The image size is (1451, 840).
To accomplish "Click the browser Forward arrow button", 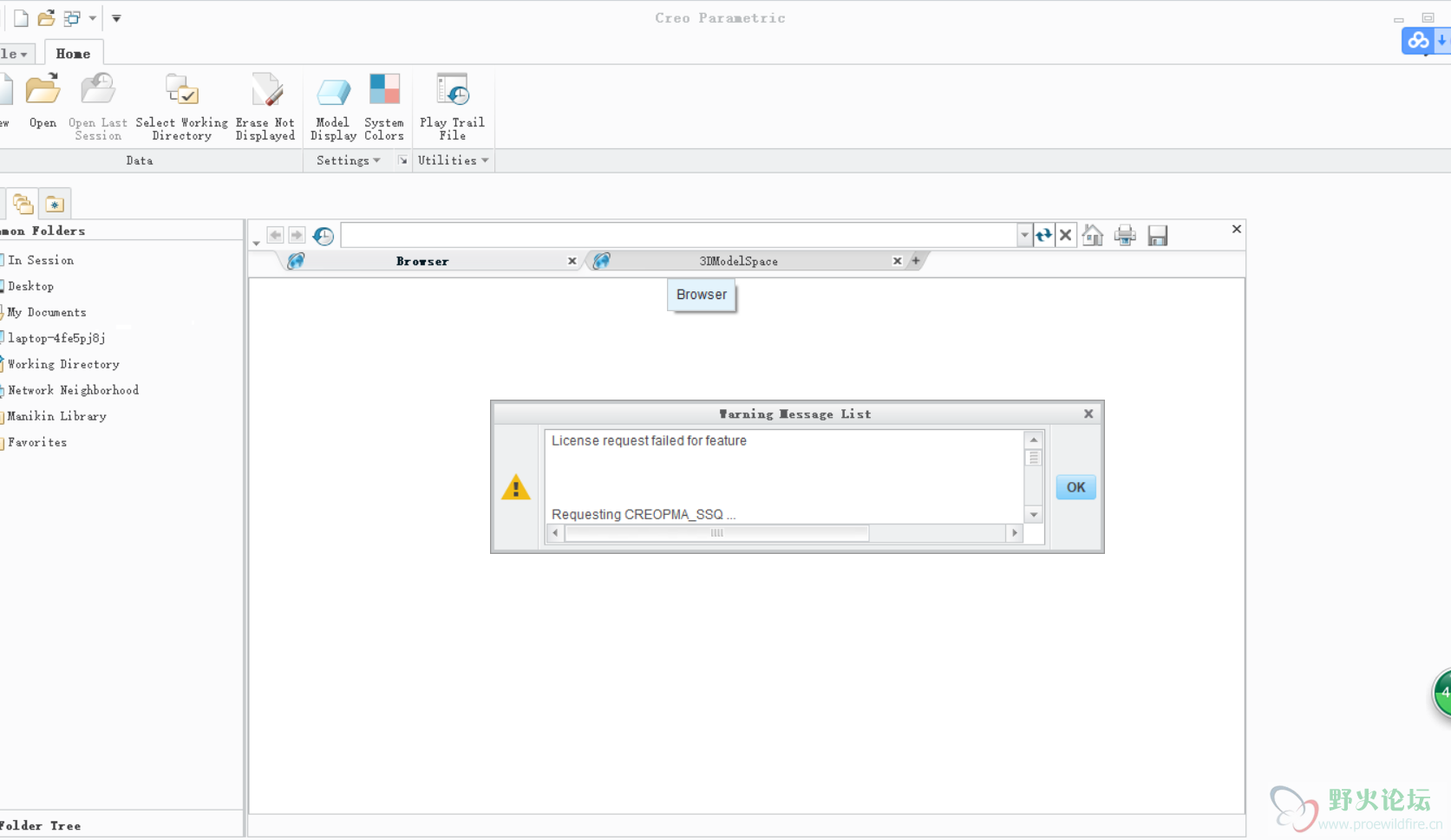I will tap(297, 235).
